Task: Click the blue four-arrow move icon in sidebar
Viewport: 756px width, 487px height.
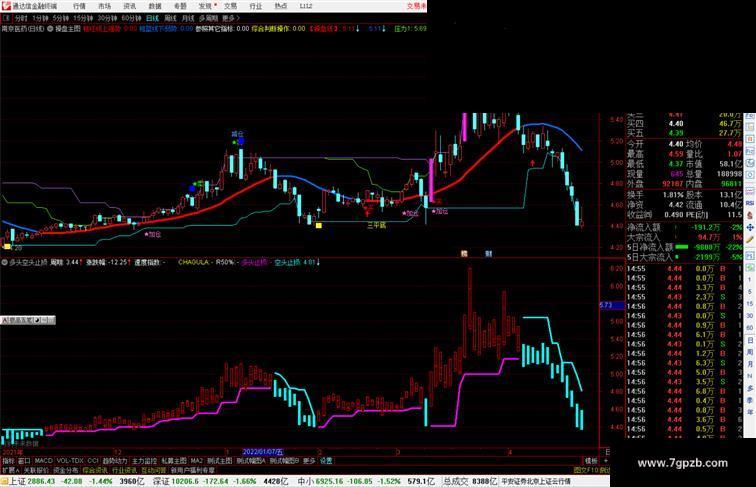Action: pyautogui.click(x=750, y=227)
